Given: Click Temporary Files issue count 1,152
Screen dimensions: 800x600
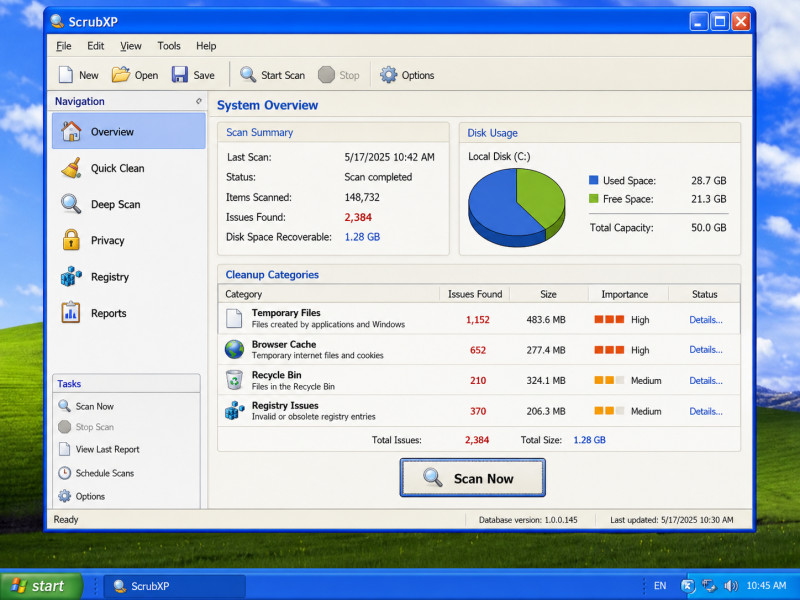Looking at the screenshot, I should coord(478,320).
